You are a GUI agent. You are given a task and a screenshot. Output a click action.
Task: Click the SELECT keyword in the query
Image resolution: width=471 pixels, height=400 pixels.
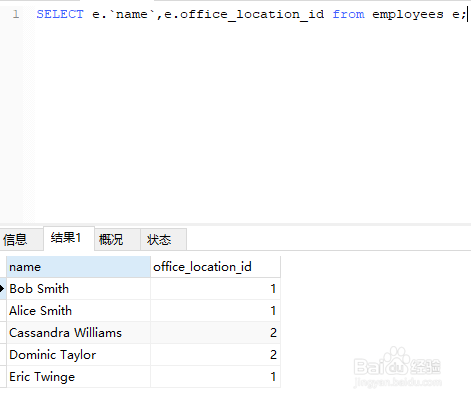point(60,14)
